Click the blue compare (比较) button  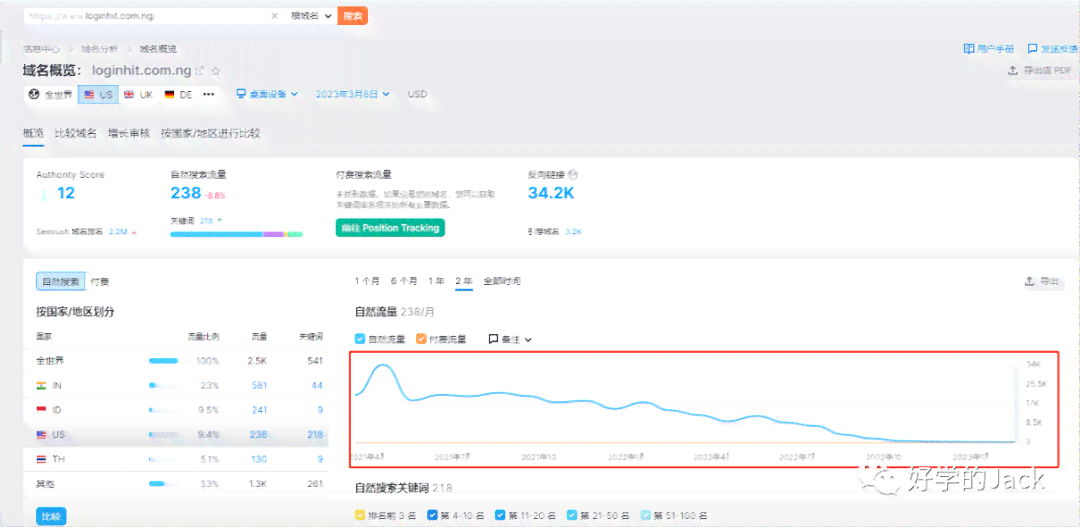click(51, 516)
